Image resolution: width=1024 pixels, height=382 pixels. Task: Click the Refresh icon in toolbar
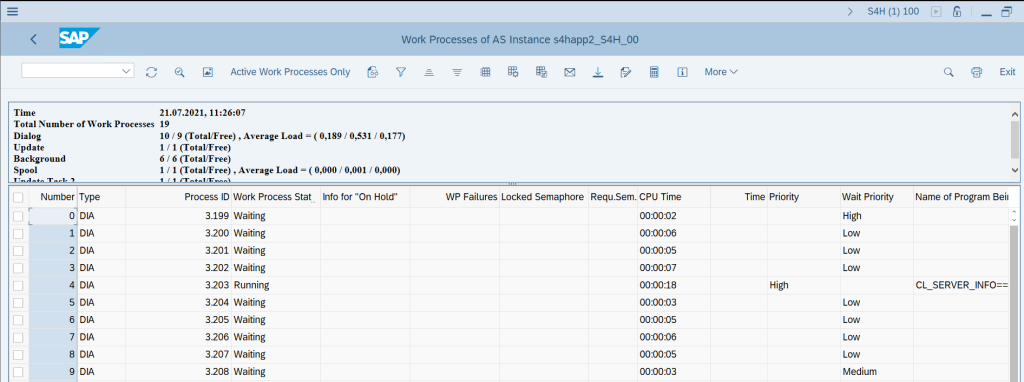(x=152, y=72)
